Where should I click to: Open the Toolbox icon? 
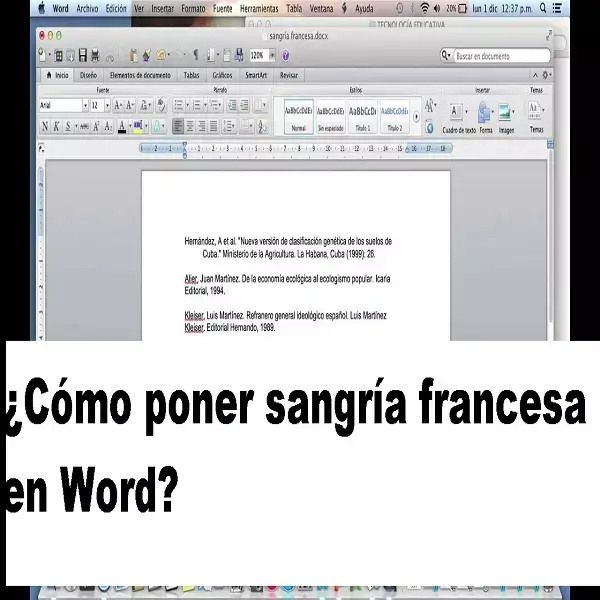[x=227, y=56]
